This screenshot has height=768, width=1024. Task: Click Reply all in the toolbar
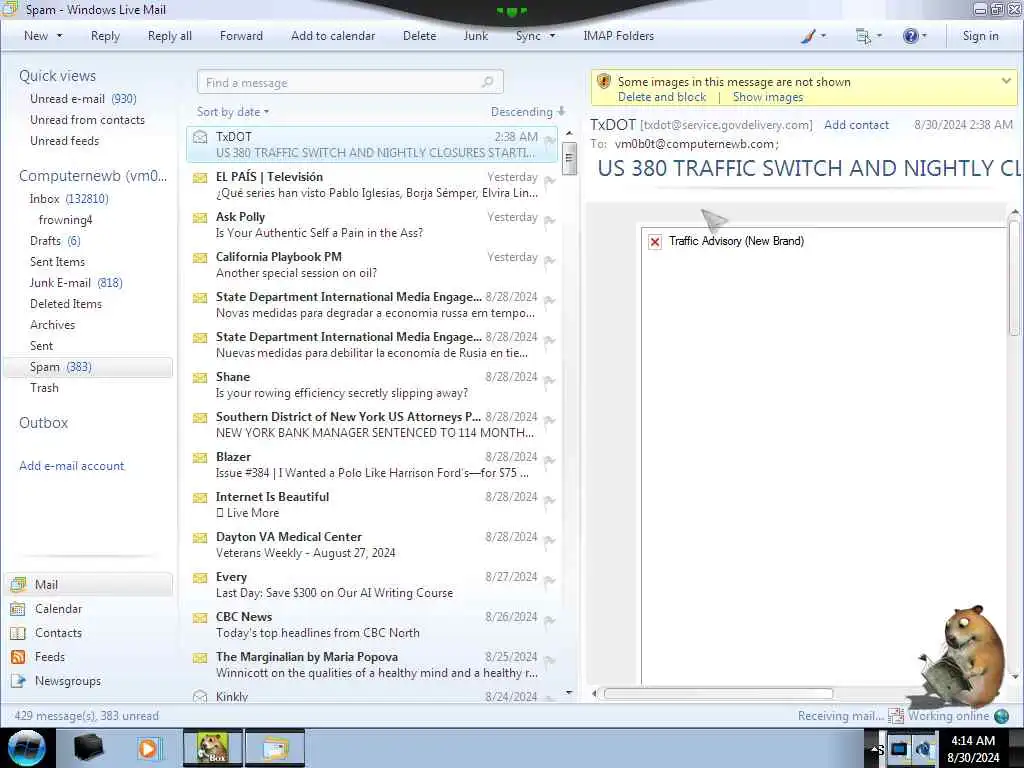coord(170,36)
